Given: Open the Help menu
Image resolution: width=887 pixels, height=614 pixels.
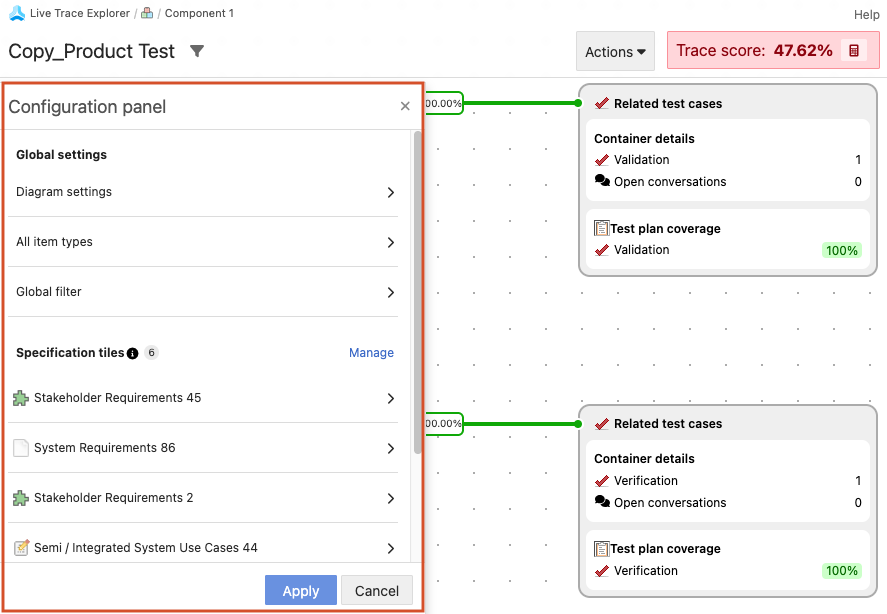Looking at the screenshot, I should click(x=866, y=14).
